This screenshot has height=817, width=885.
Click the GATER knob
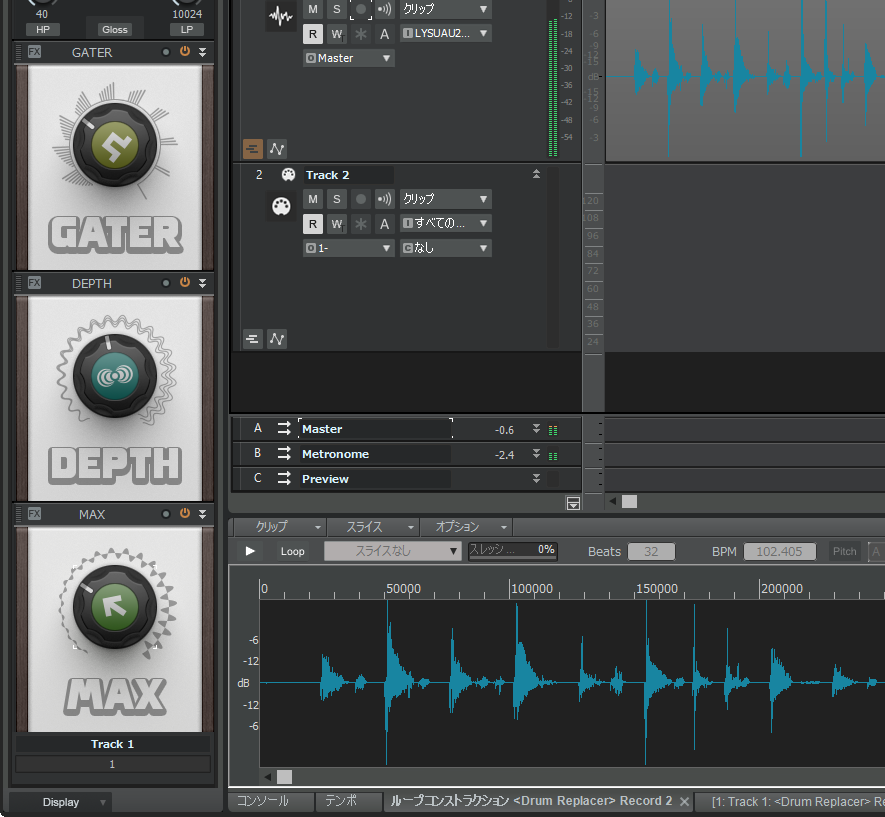pyautogui.click(x=115, y=144)
